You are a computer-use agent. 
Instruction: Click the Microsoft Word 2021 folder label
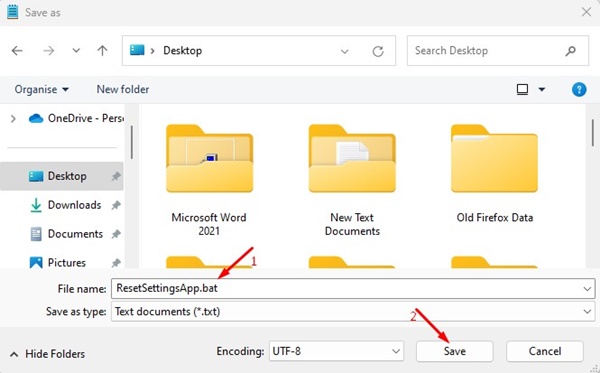pos(209,224)
